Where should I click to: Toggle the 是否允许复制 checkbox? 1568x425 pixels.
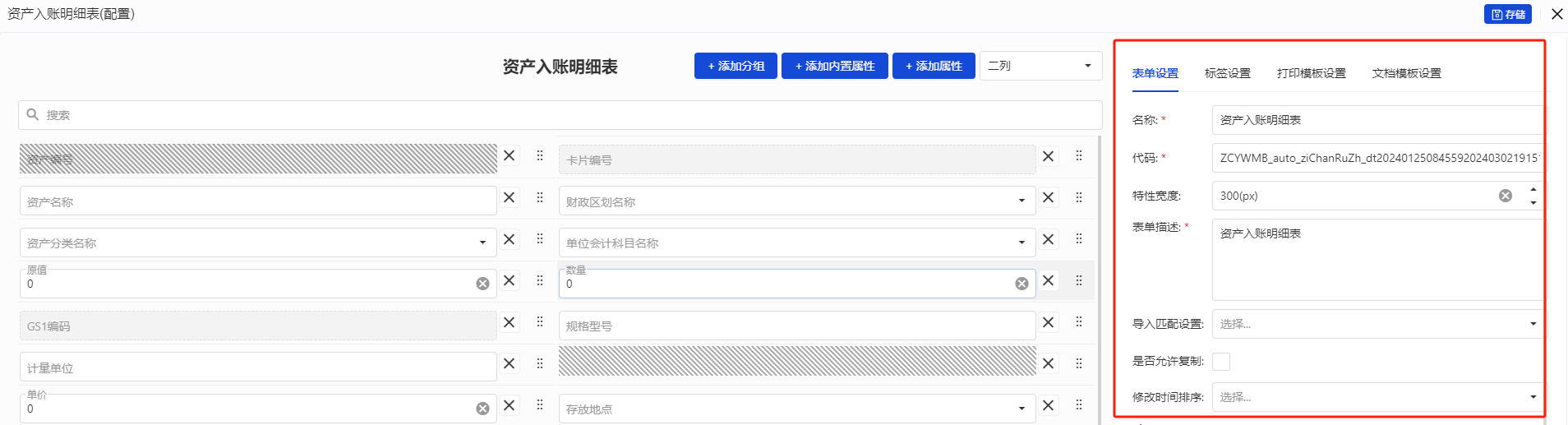tap(1221, 362)
